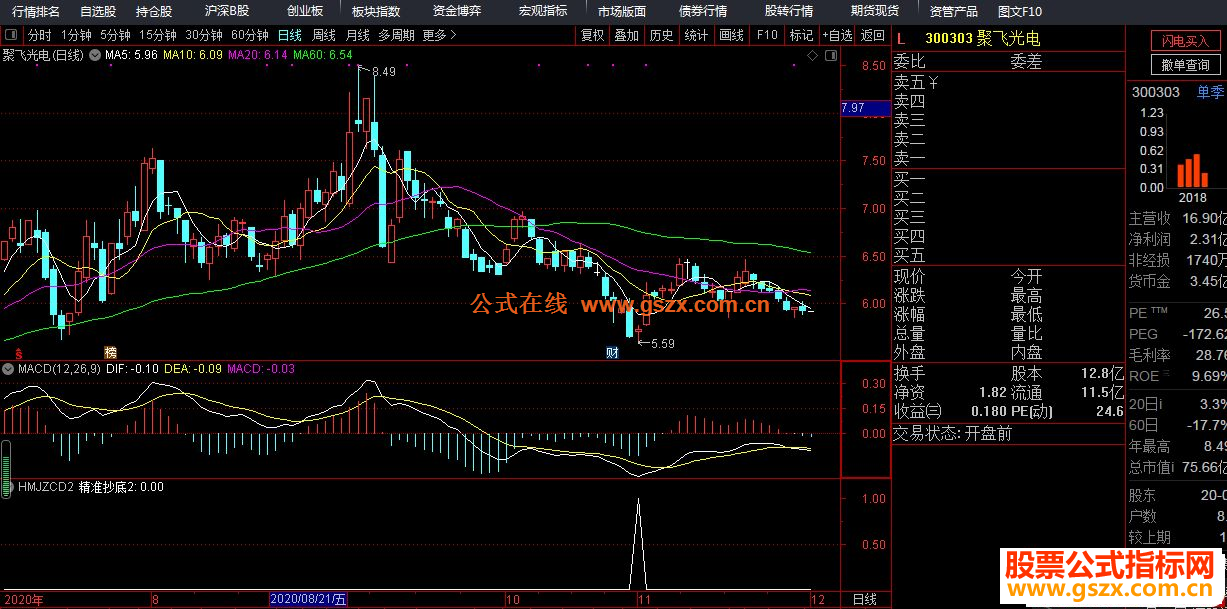Switch to 60分钟 chart period
Screen dimensions: 1227x609
point(250,35)
